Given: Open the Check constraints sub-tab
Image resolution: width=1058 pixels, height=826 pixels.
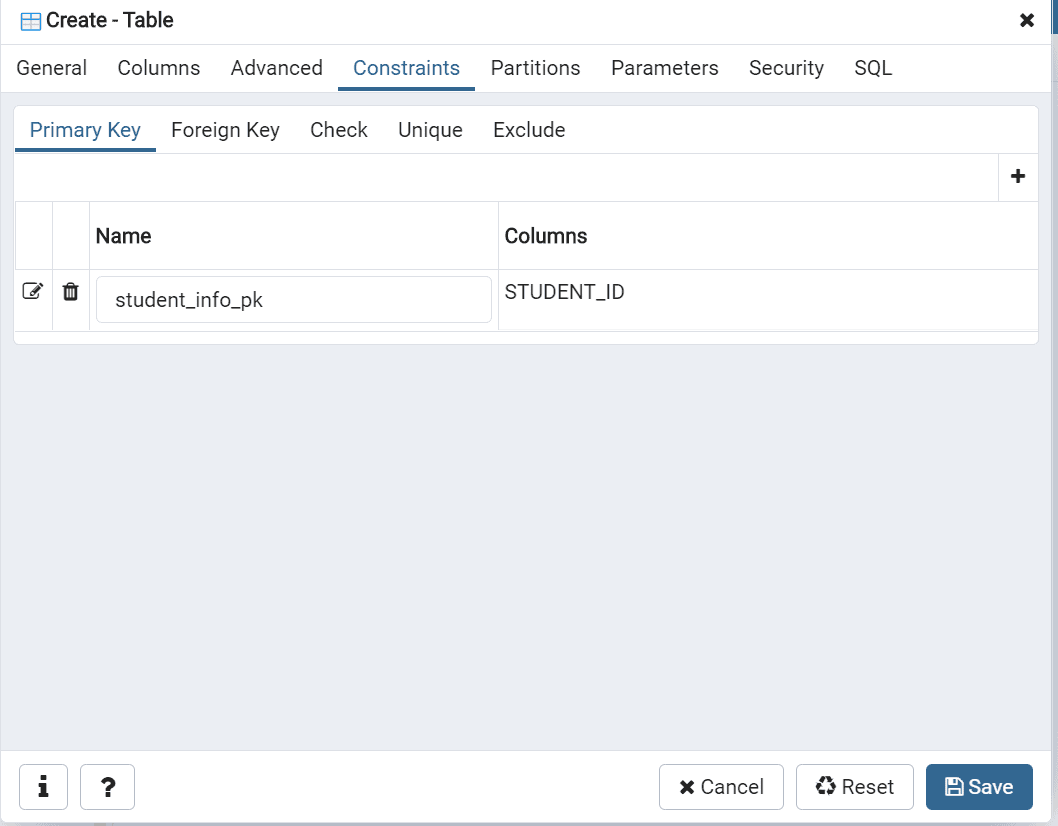Looking at the screenshot, I should [x=339, y=130].
